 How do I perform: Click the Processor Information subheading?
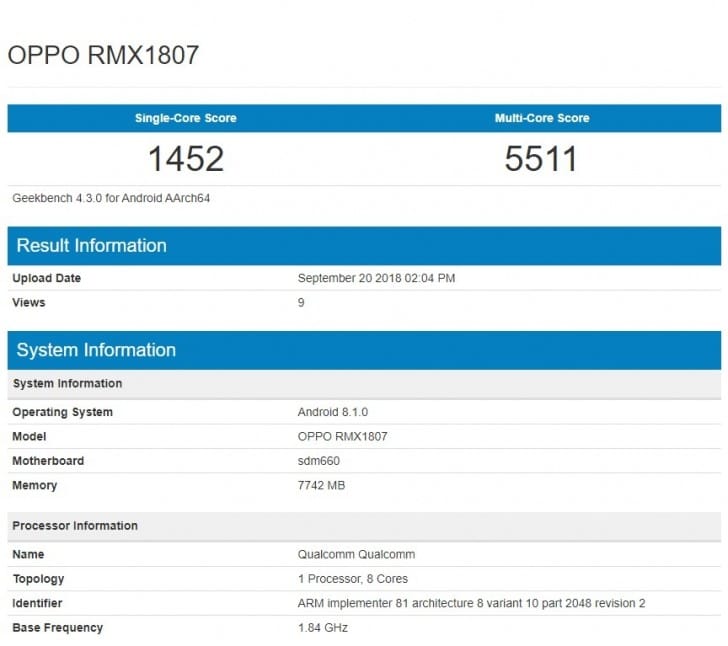[75, 526]
